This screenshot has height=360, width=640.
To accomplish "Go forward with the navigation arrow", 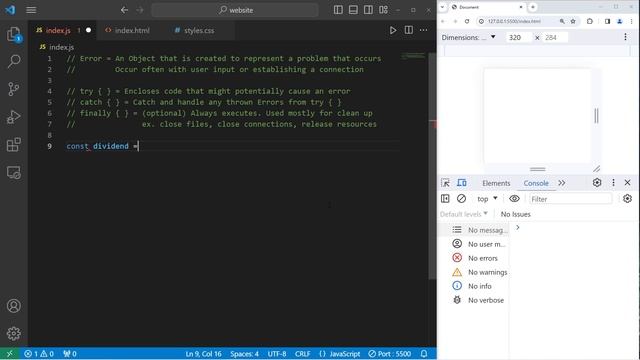I will tap(140, 10).
